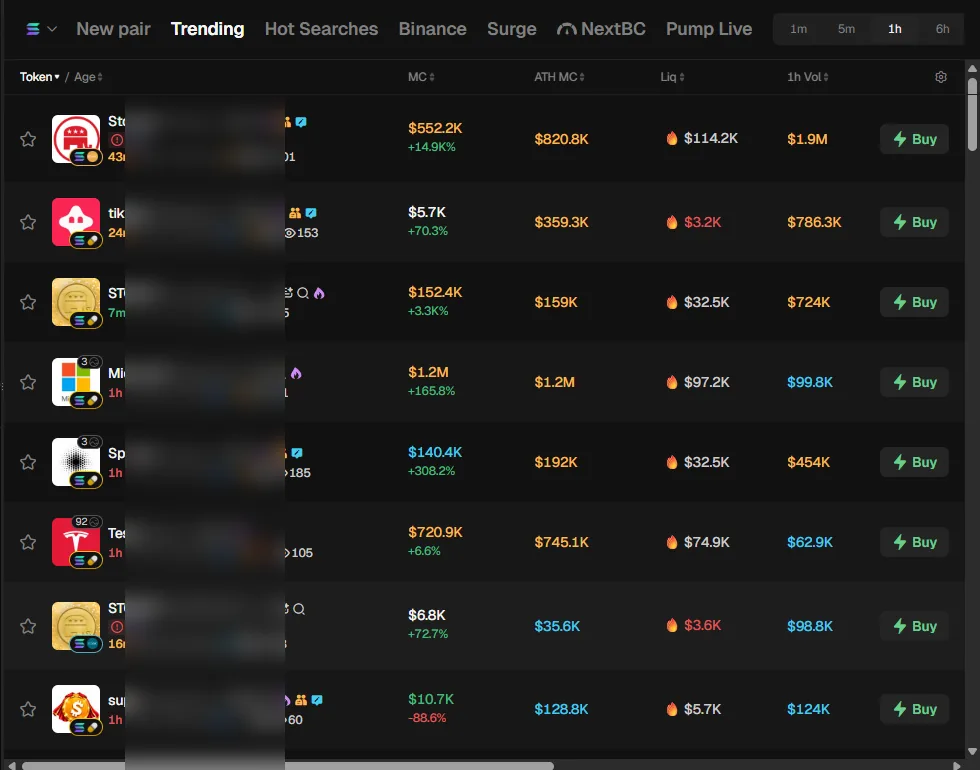The height and width of the screenshot is (770, 980).
Task: Click blue chat badge in $10.7K row
Action: [317, 700]
